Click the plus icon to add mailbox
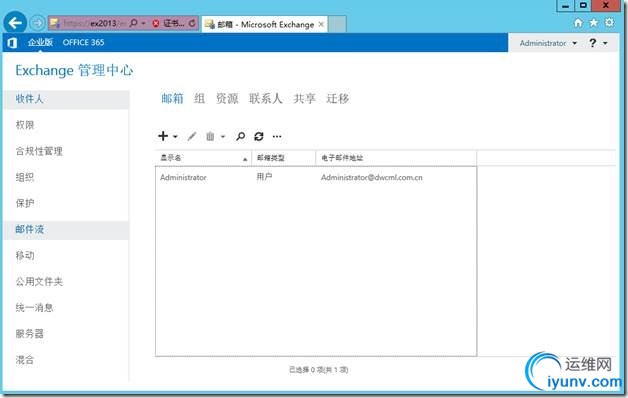 (163, 136)
